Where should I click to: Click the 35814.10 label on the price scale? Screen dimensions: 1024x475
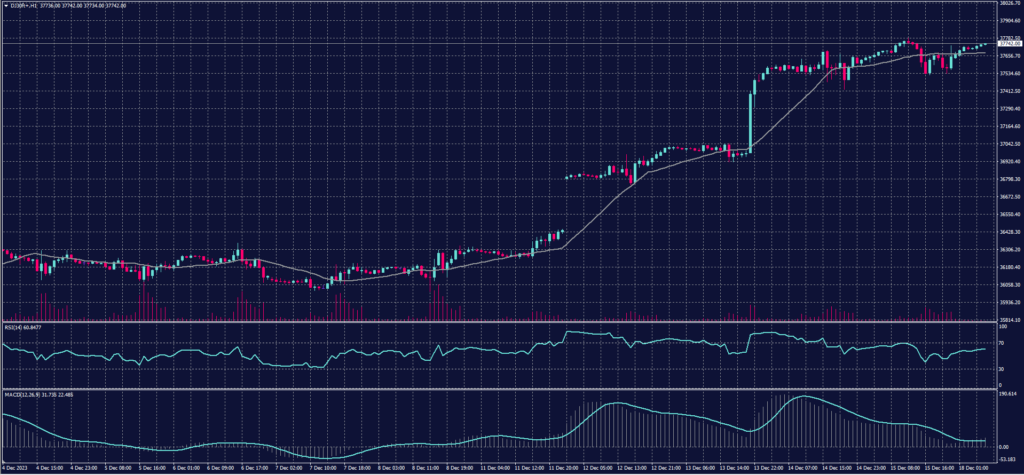(x=1008, y=319)
